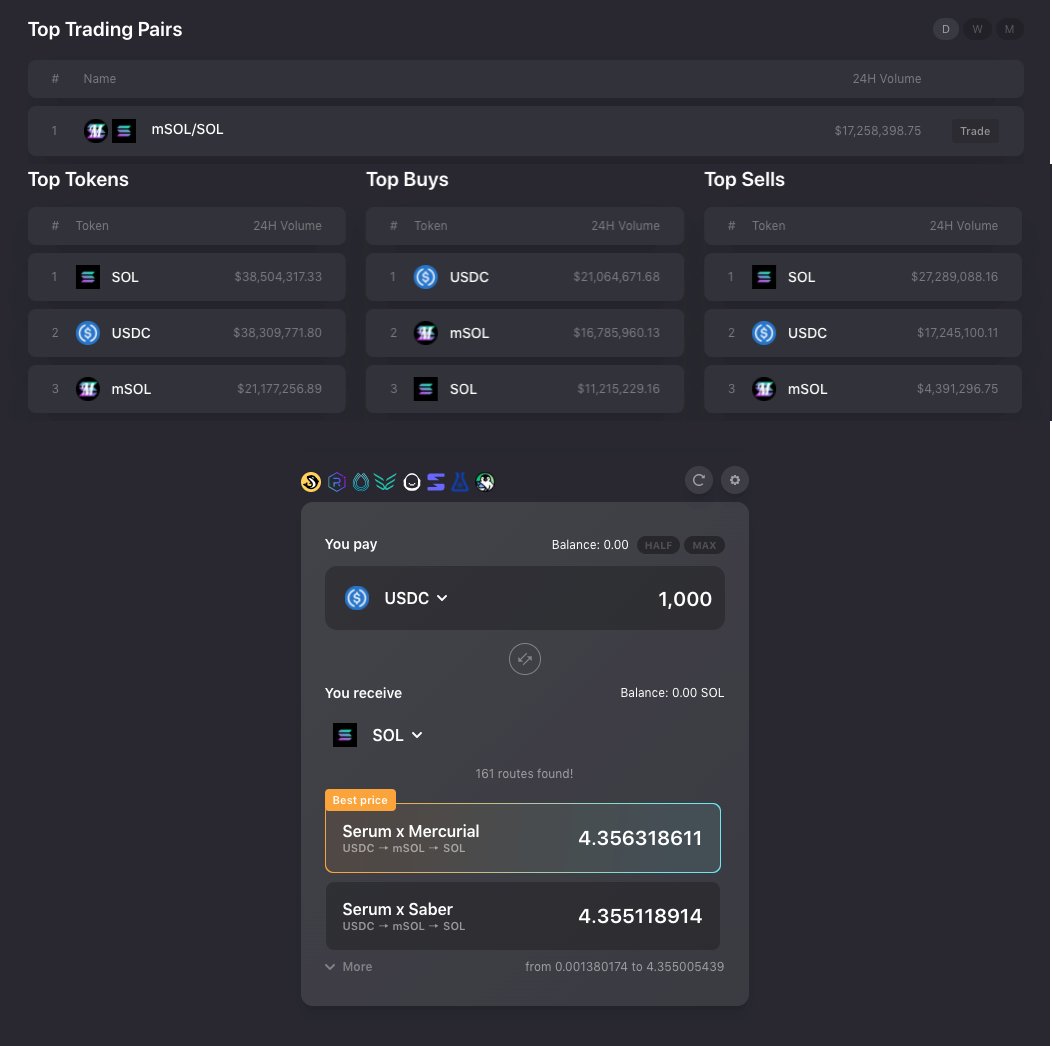Screen dimensions: 1052x1046
Task: Click SOL name in Top Tokens
Action: point(125,277)
